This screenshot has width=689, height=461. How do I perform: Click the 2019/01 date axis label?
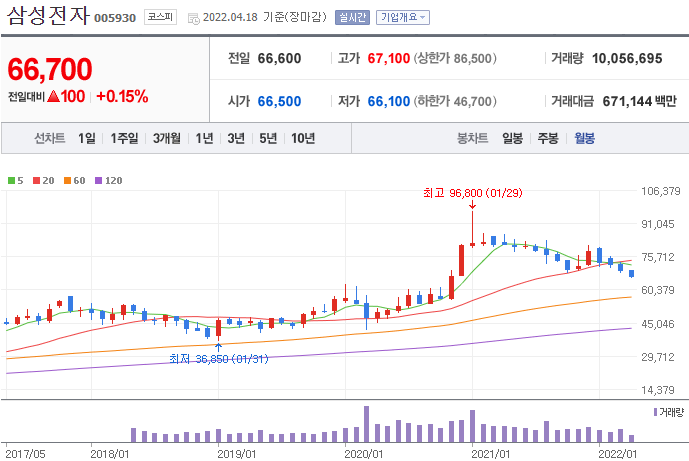click(236, 454)
